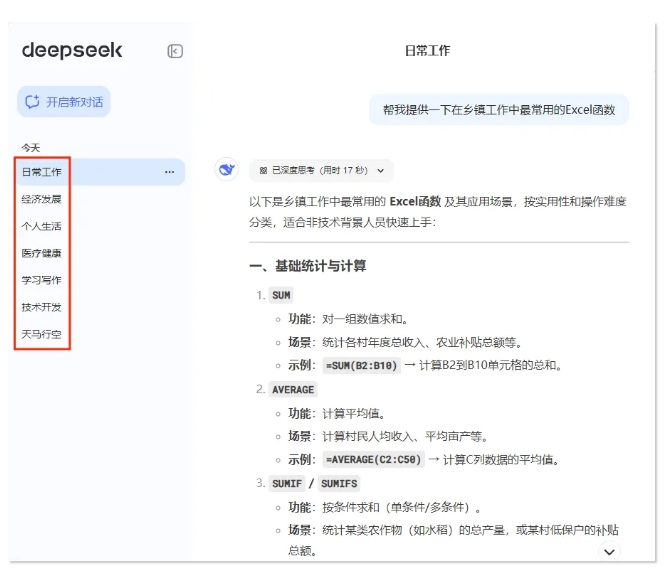This screenshot has height=573, width=666.
Task: Click the text 计算村民人均收入、平均亩产等
Action: click(x=406, y=436)
